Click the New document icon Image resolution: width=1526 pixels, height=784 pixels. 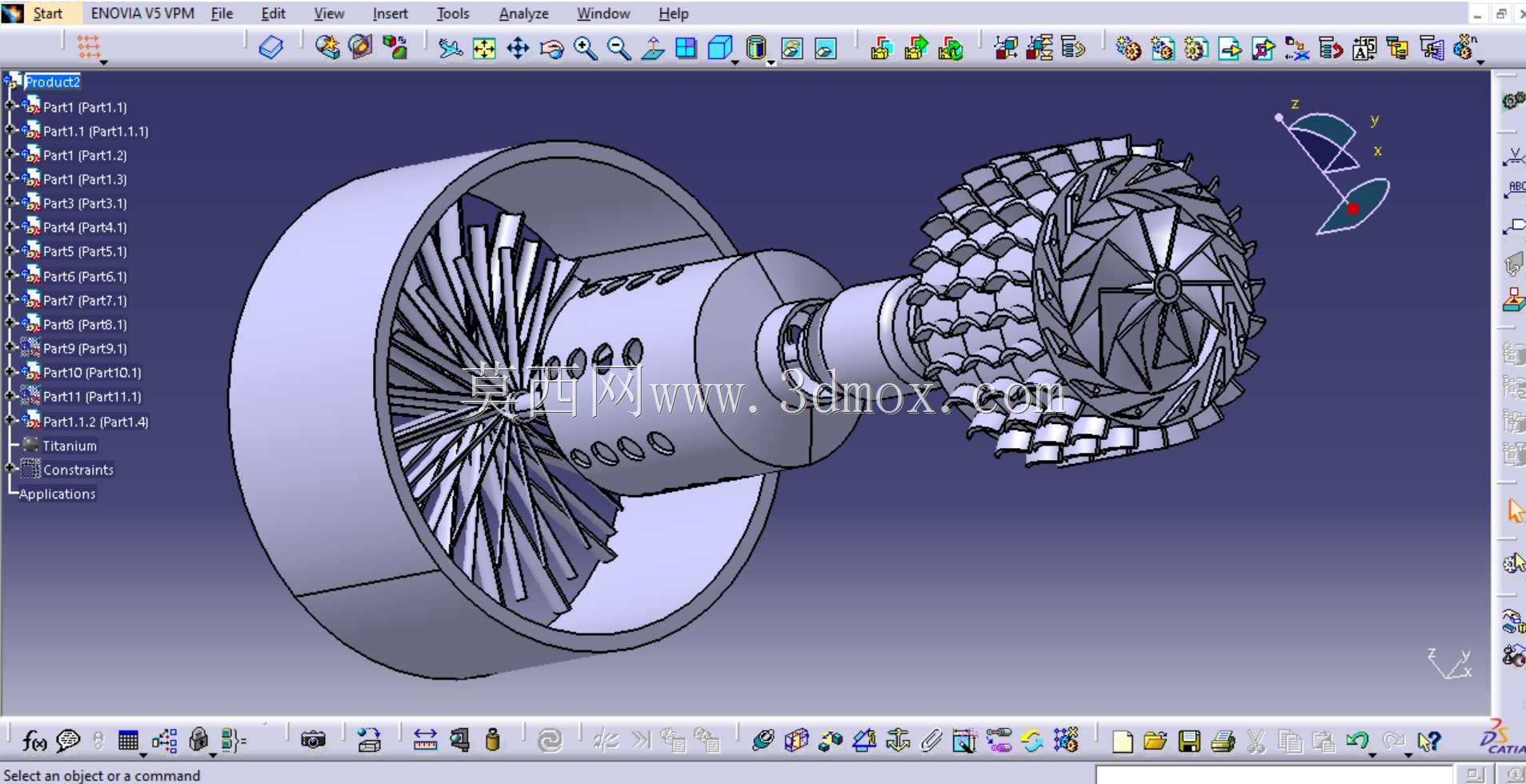(1122, 742)
